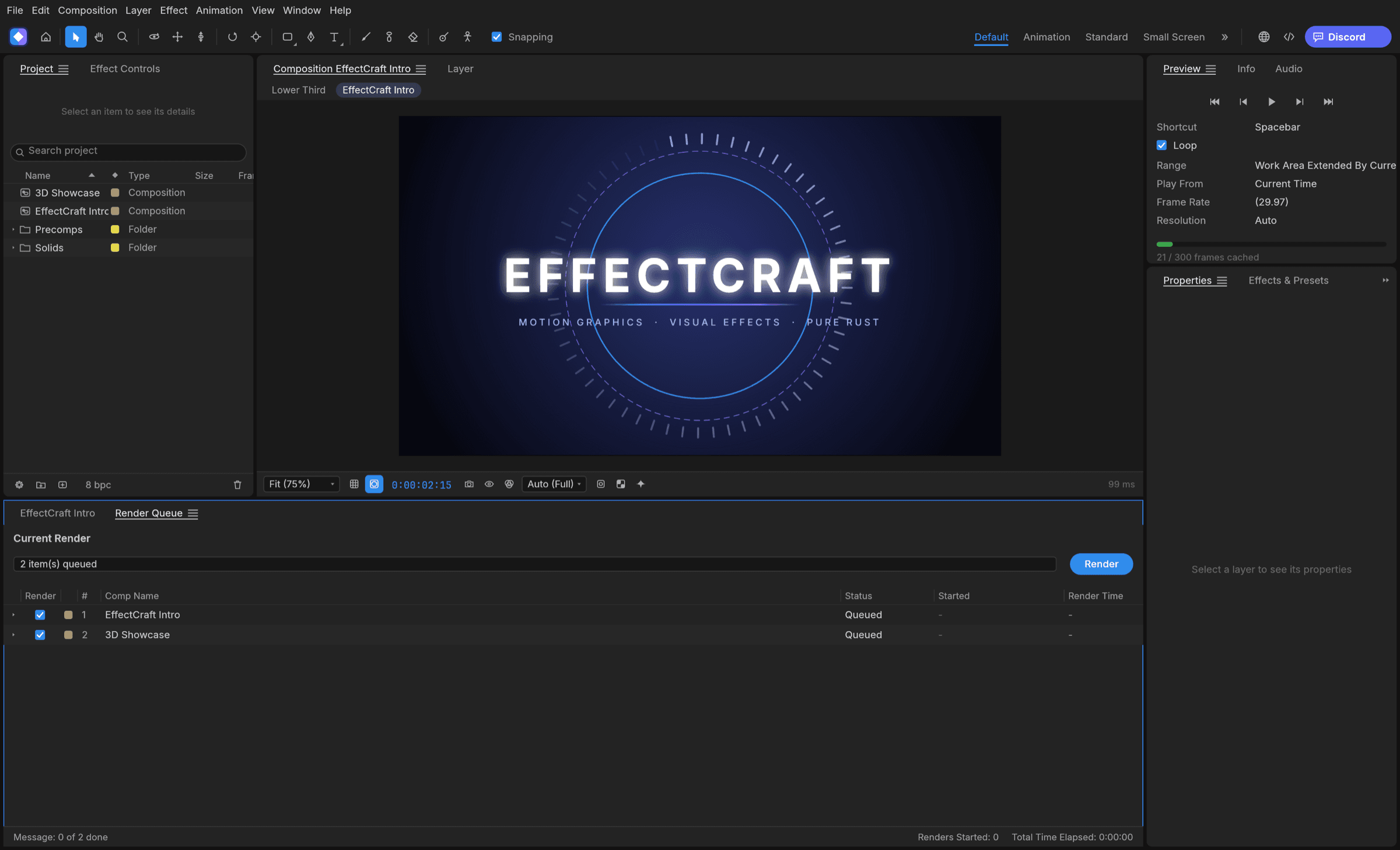This screenshot has height=850, width=1400.
Task: Show more workspaces with double chevron
Action: [x=1224, y=37]
